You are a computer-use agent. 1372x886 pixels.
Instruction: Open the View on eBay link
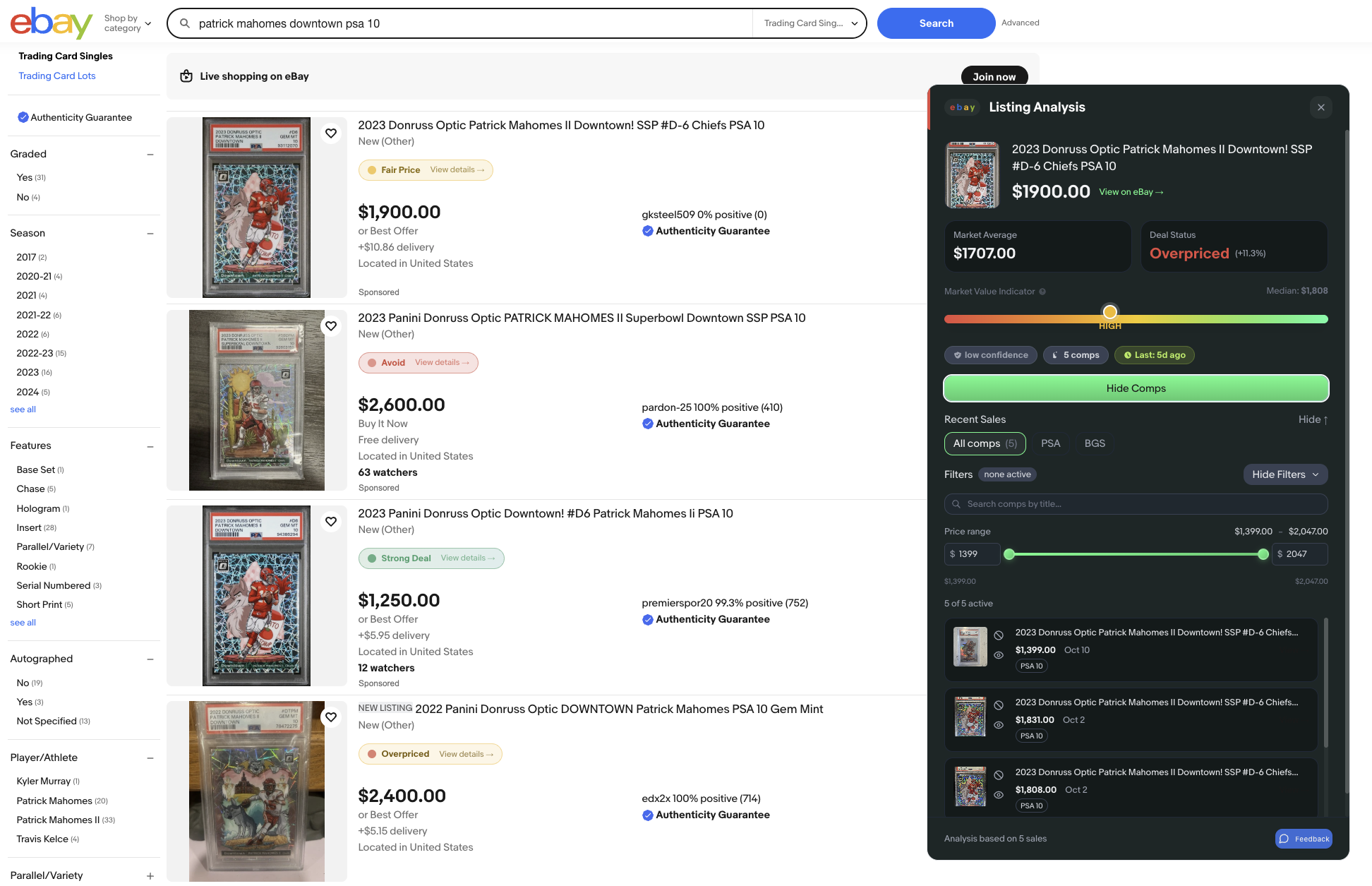coord(1131,192)
